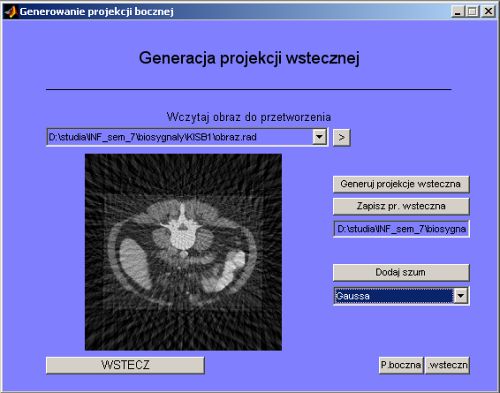Click the 'P.boczna' button
500x393 pixels.
[401, 365]
